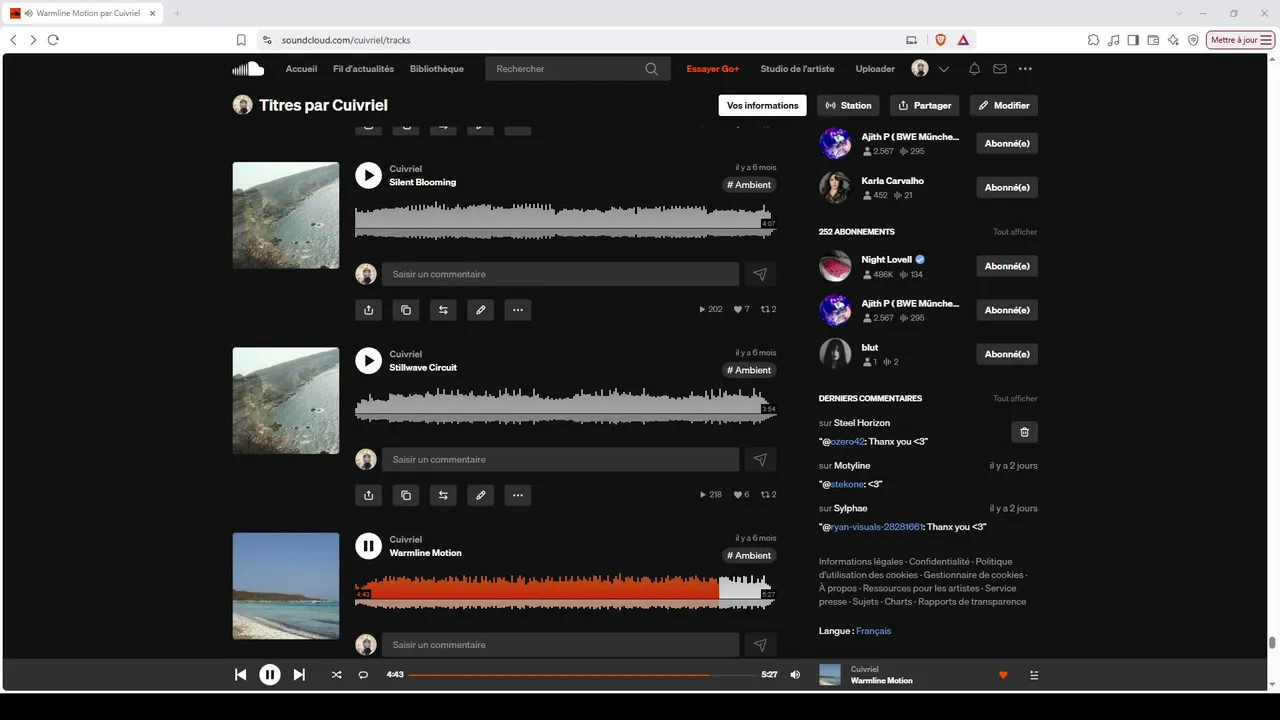Open Studio de l'artiste

click(797, 69)
